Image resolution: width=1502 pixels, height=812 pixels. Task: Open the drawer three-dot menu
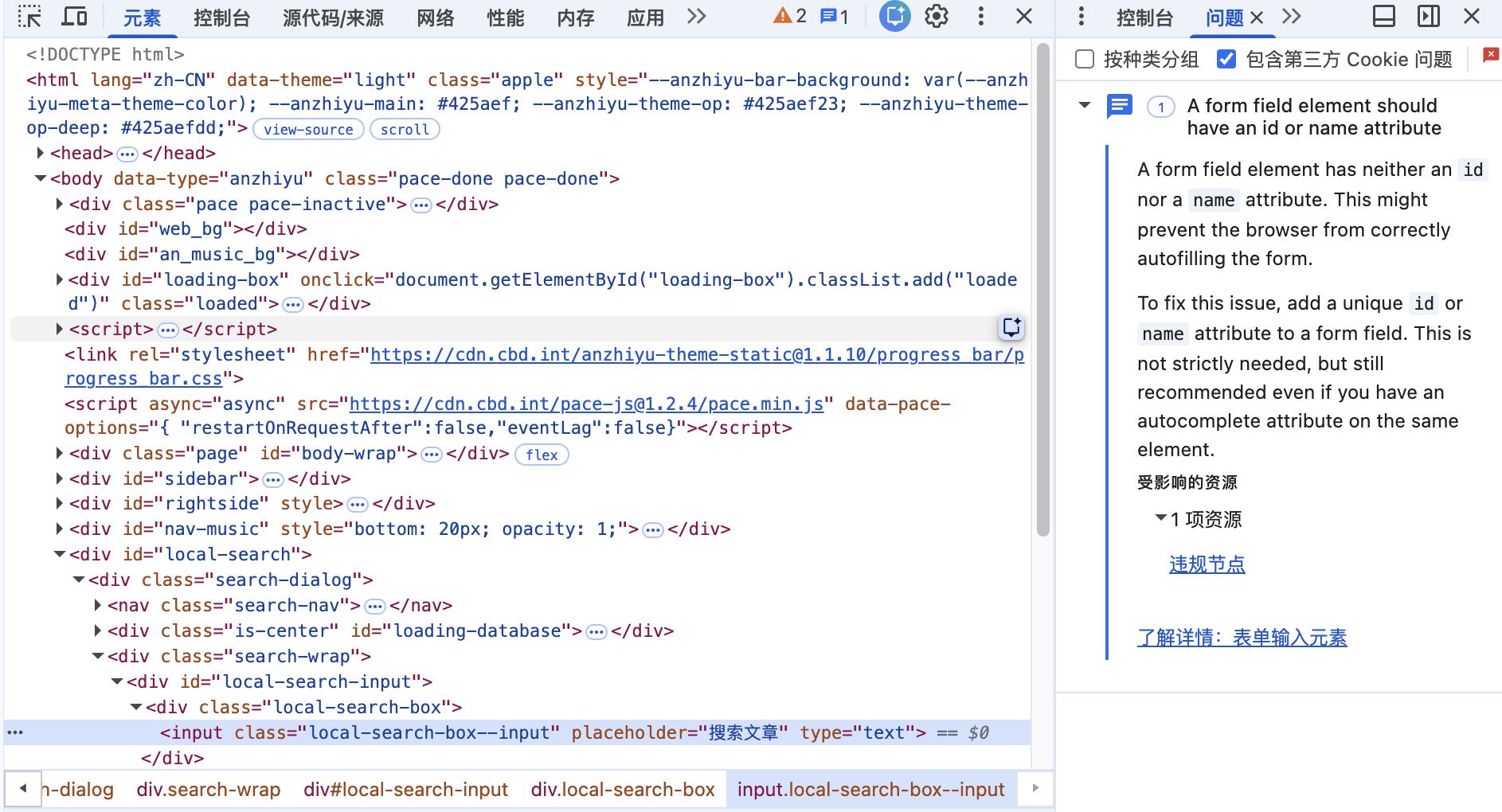[x=1081, y=17]
